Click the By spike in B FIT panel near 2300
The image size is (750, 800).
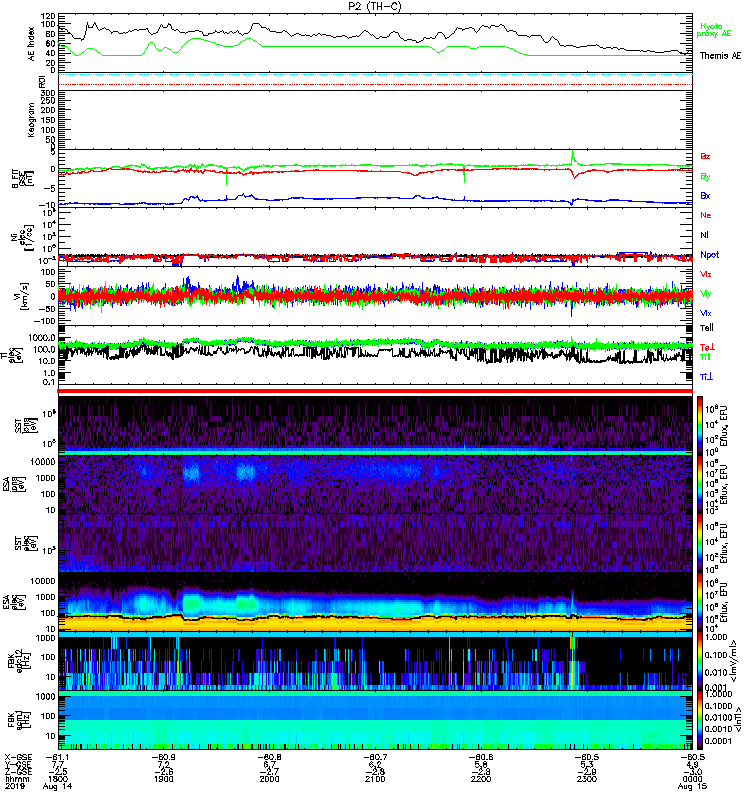[x=573, y=157]
